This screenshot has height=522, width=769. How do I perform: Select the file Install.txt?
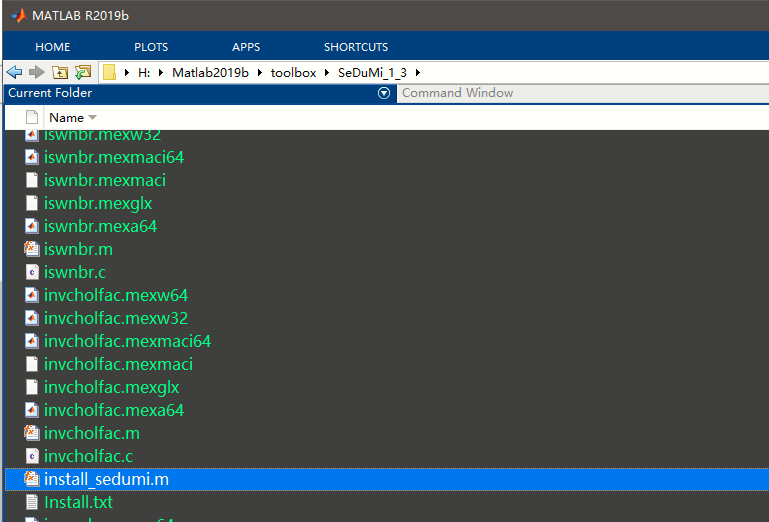[x=78, y=502]
